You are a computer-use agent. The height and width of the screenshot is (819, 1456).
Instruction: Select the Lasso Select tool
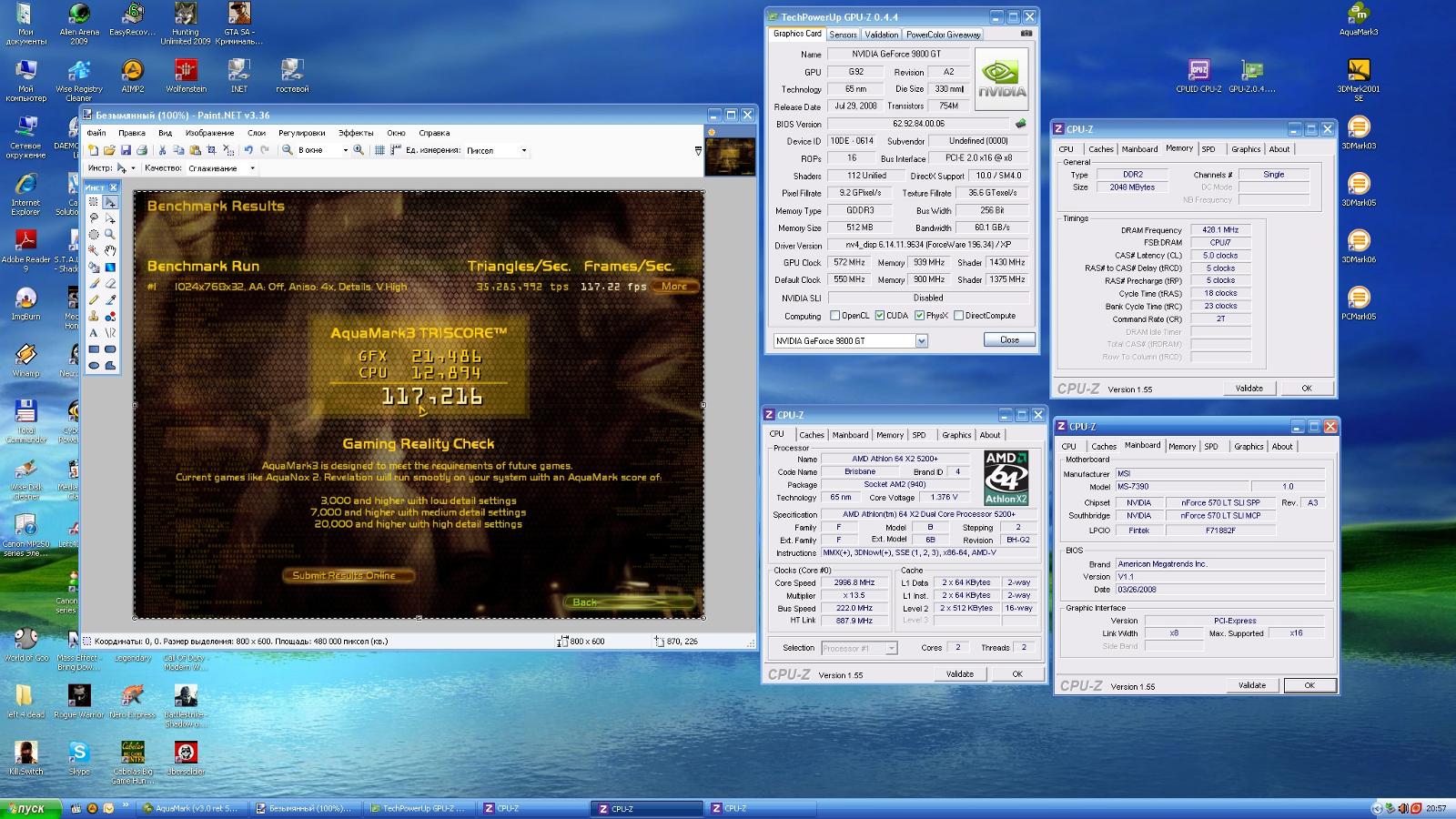pyautogui.click(x=93, y=217)
